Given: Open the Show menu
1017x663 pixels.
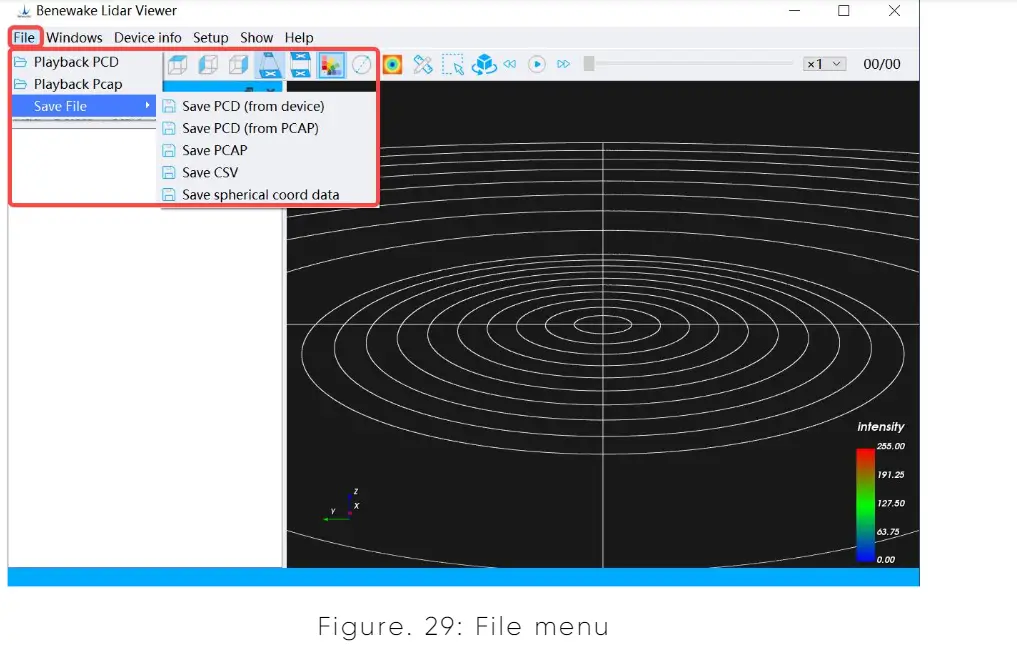Looking at the screenshot, I should coord(257,38).
